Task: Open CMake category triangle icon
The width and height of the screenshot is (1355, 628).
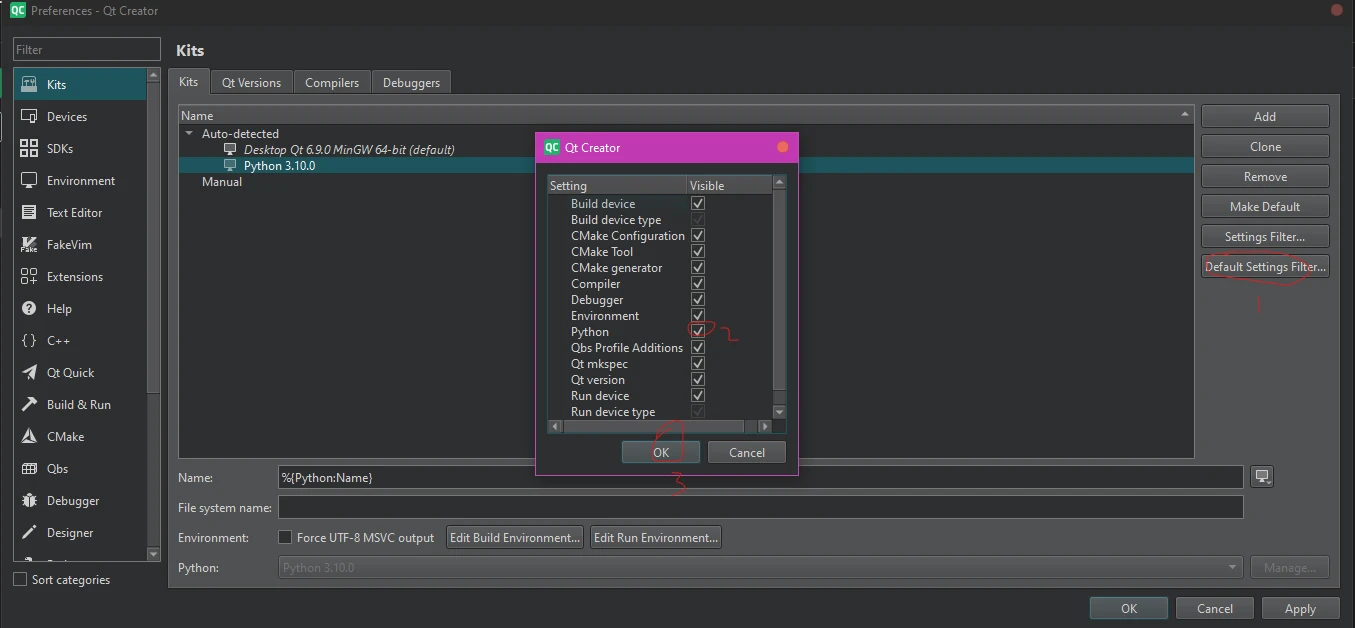Action: pos(29,437)
